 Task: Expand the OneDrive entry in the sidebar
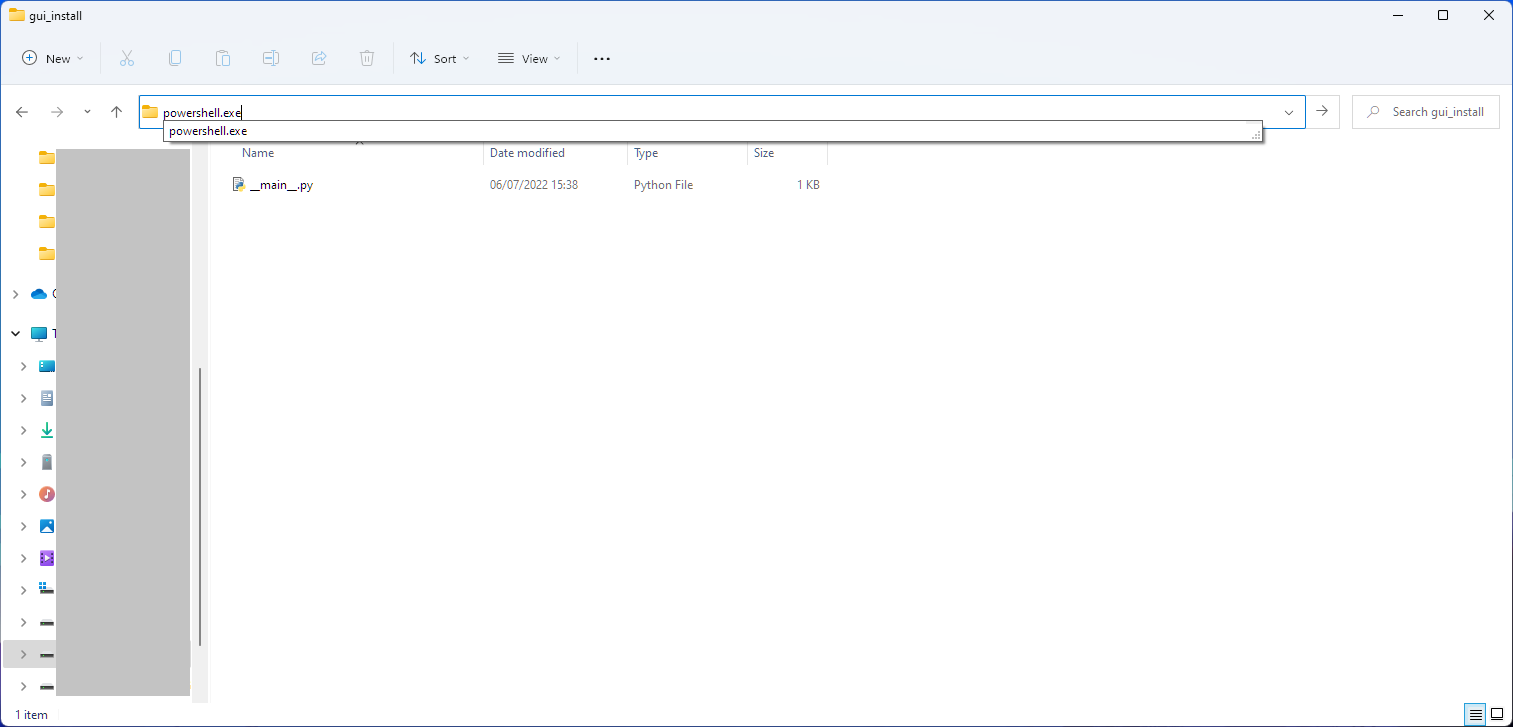point(15,294)
